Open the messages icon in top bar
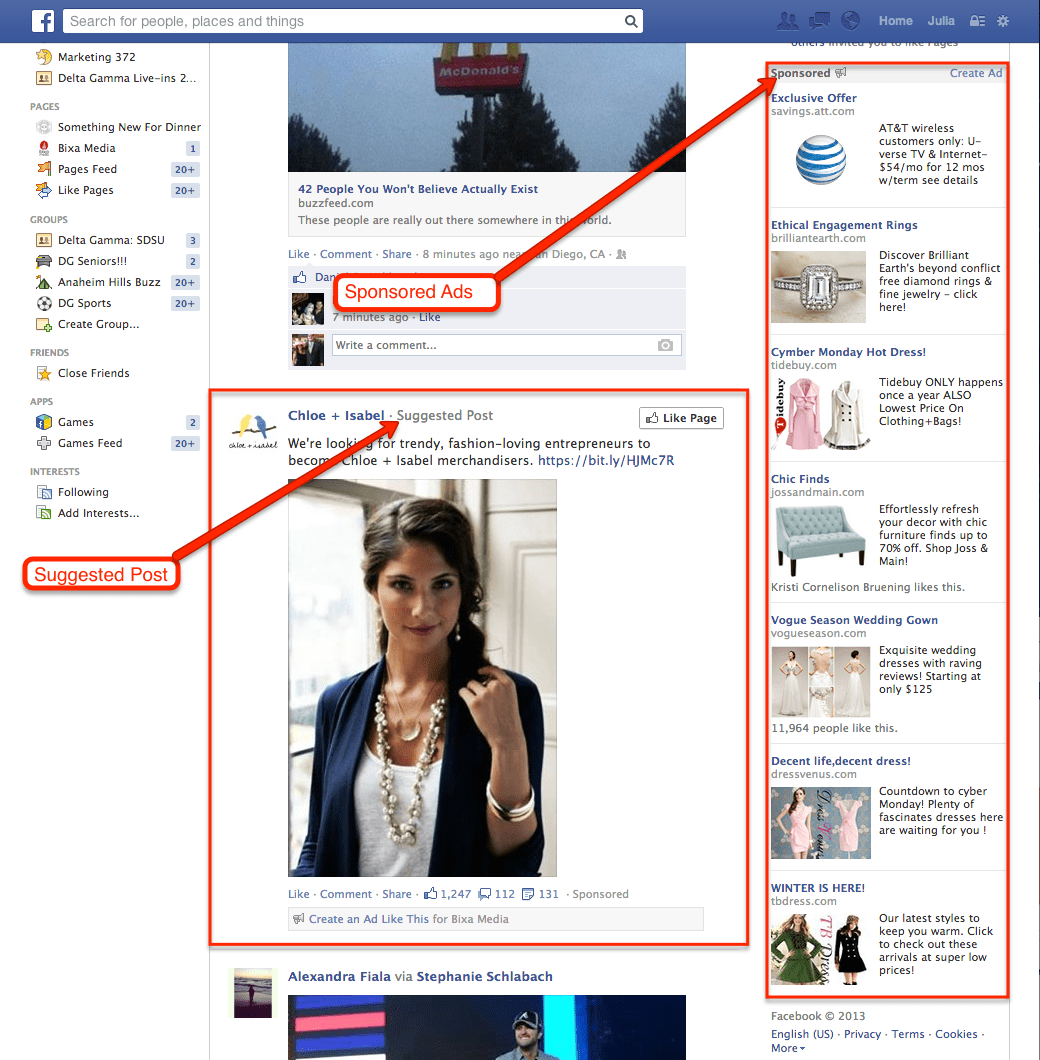This screenshot has height=1060, width=1040. click(x=819, y=21)
